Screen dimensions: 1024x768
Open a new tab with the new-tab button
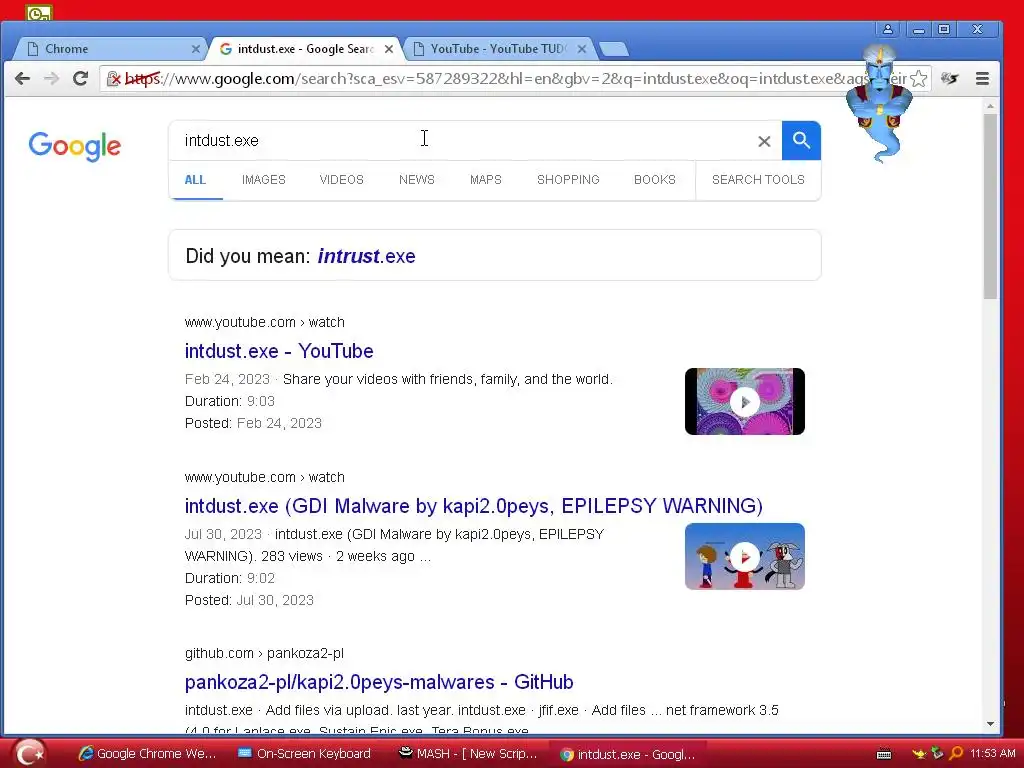613,49
